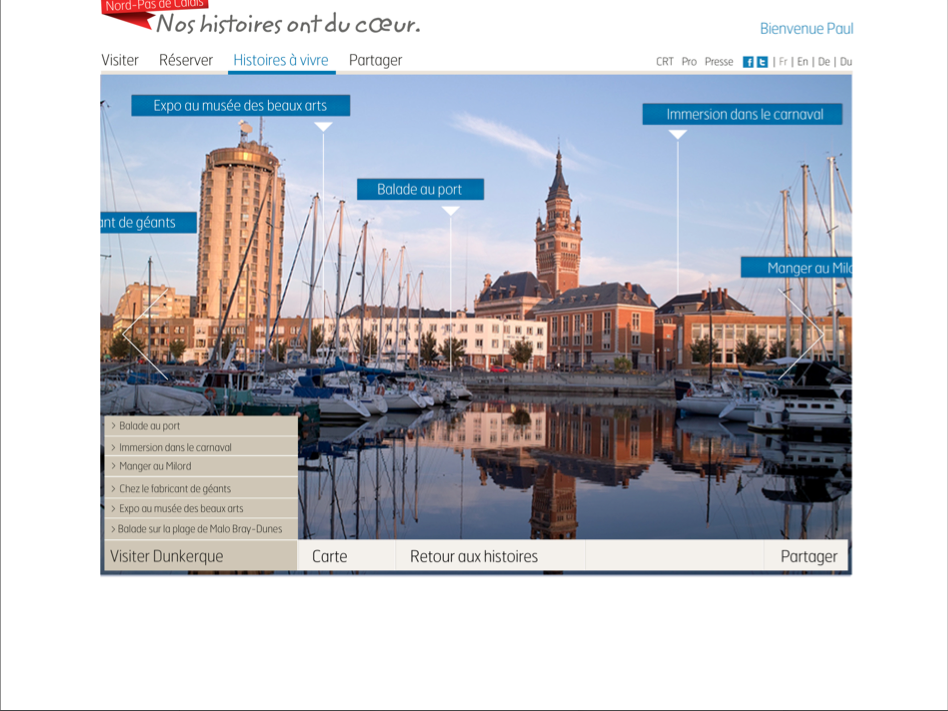Click the Retour aux histoires button
948x711 pixels.
pos(474,556)
